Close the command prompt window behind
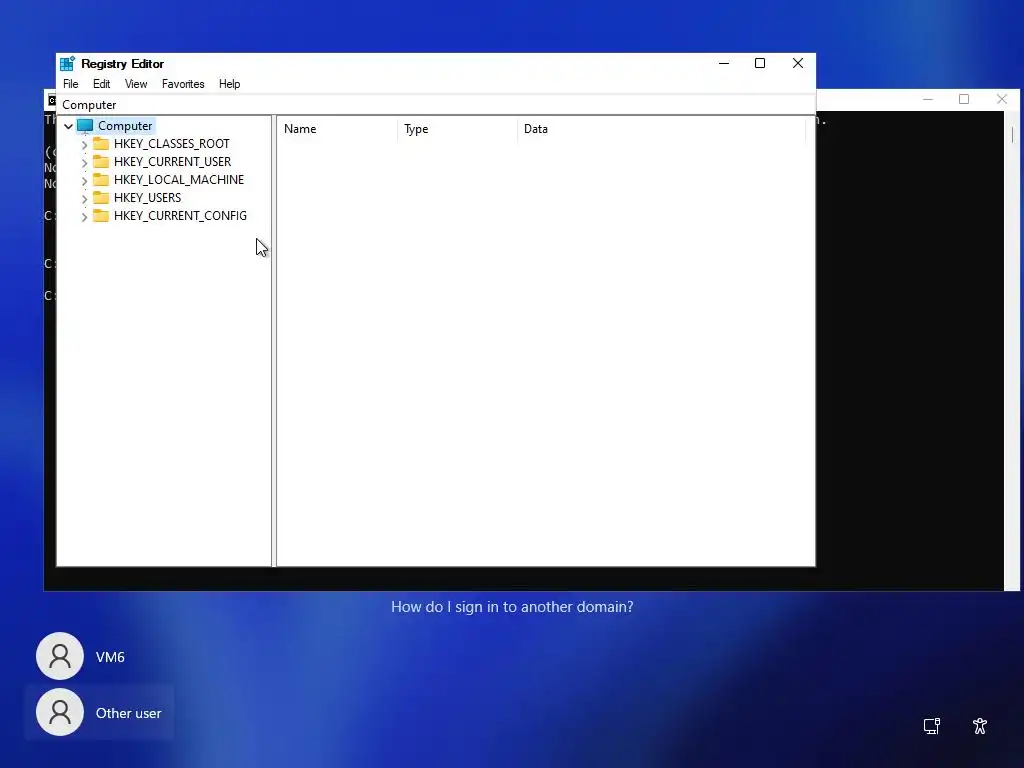 coord(1002,99)
